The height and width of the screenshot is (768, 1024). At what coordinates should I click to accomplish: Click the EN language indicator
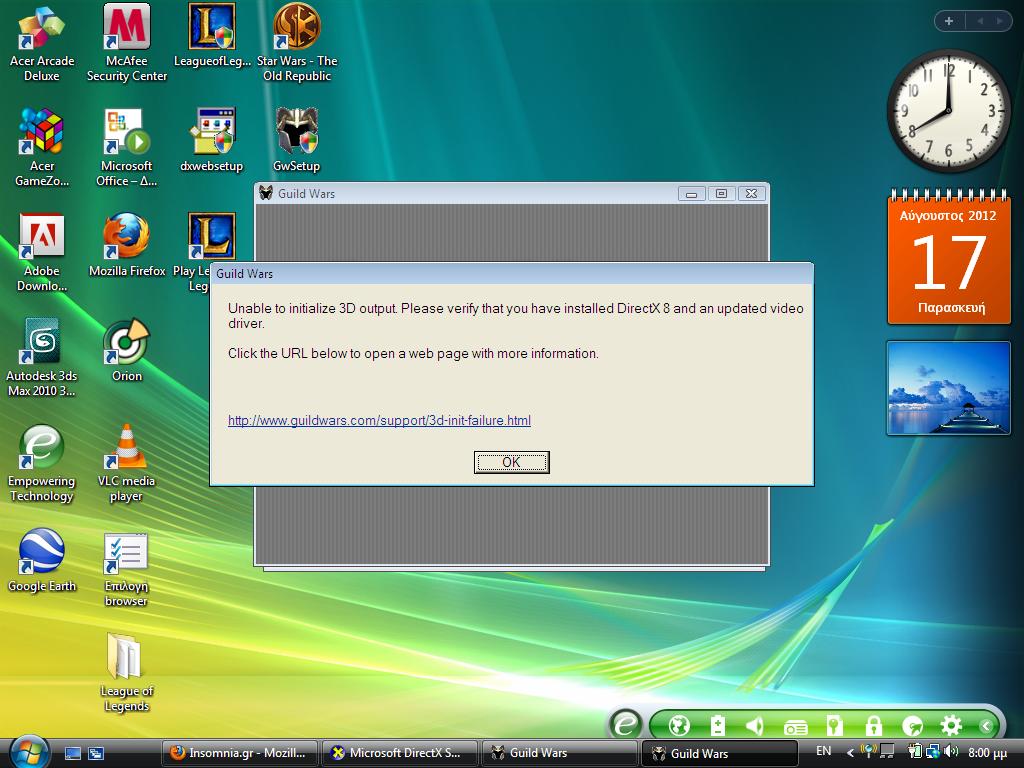824,751
